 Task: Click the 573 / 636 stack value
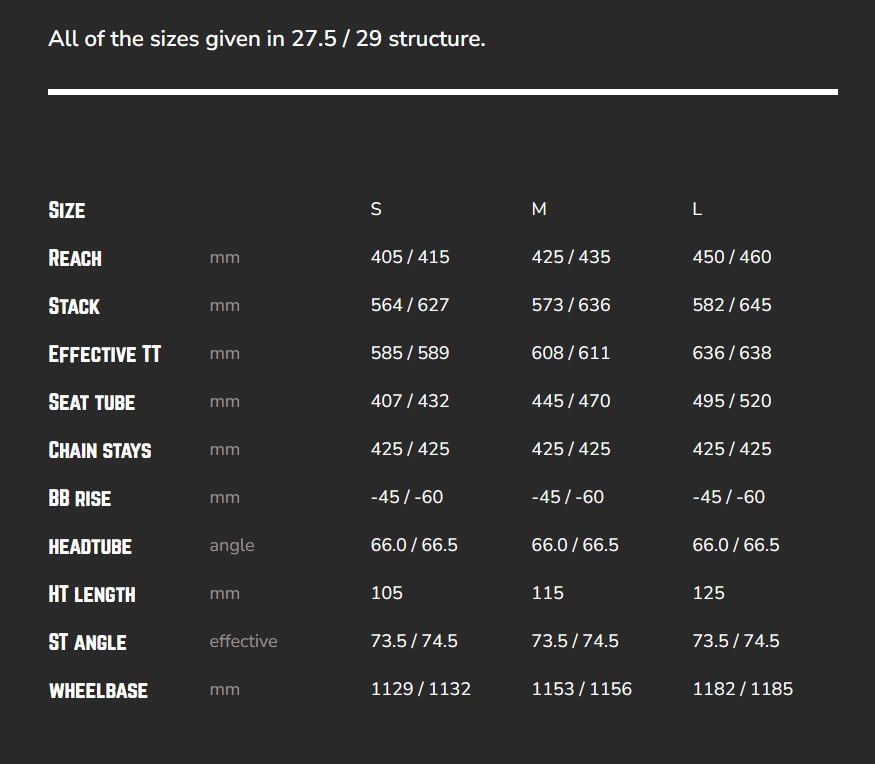(x=571, y=305)
